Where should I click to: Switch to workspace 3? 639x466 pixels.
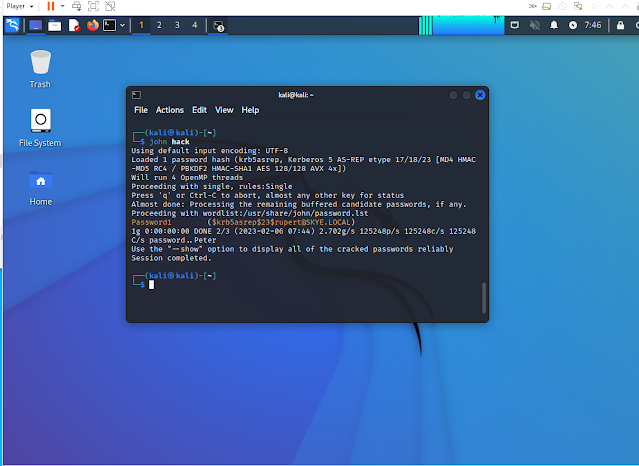177,25
